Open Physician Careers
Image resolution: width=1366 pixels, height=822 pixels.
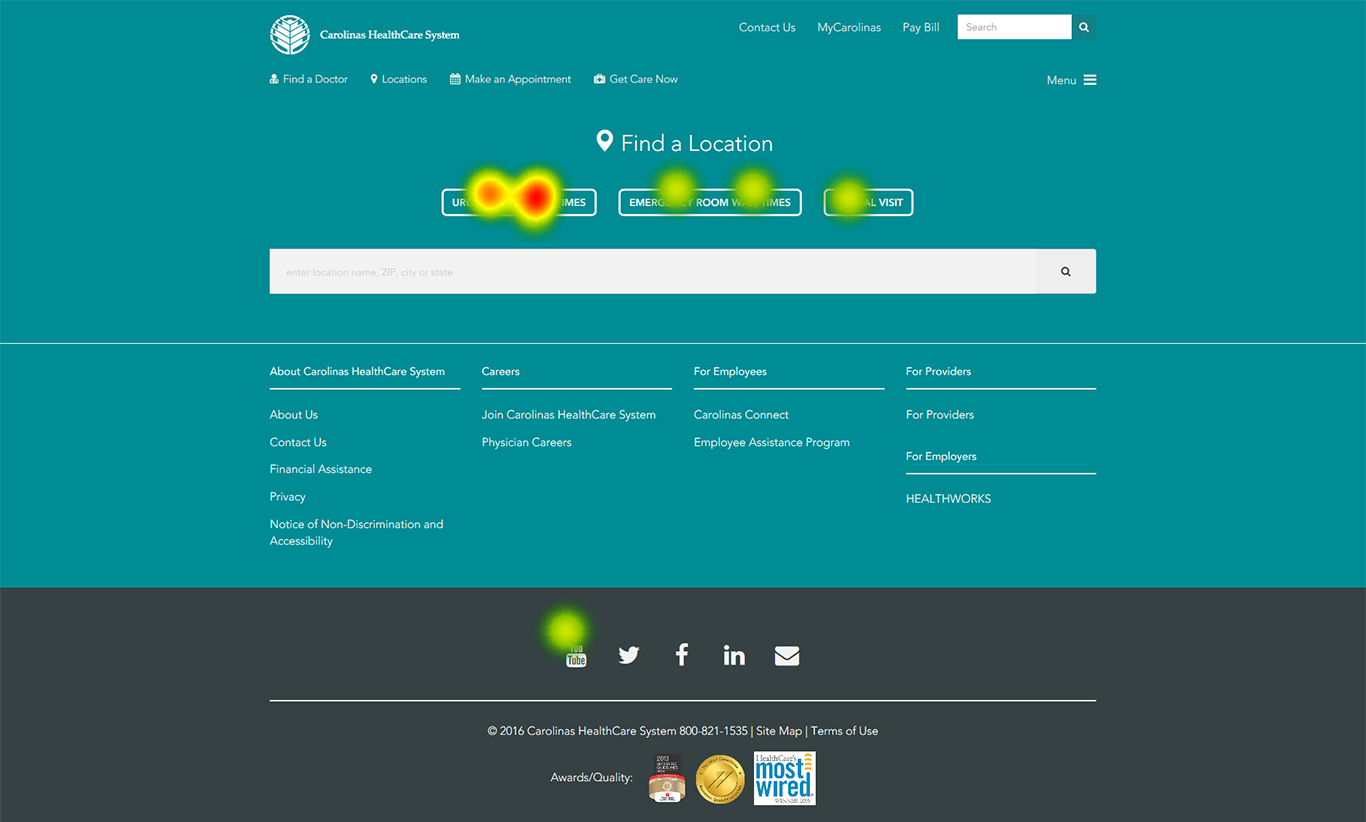click(527, 442)
